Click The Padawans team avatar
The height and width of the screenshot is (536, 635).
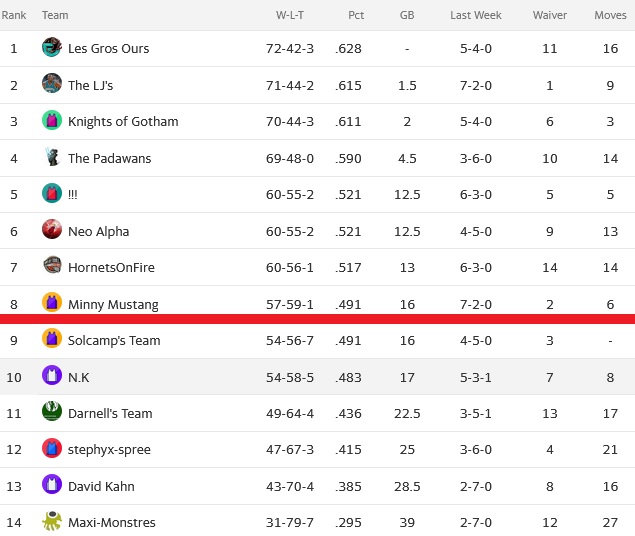tap(52, 157)
